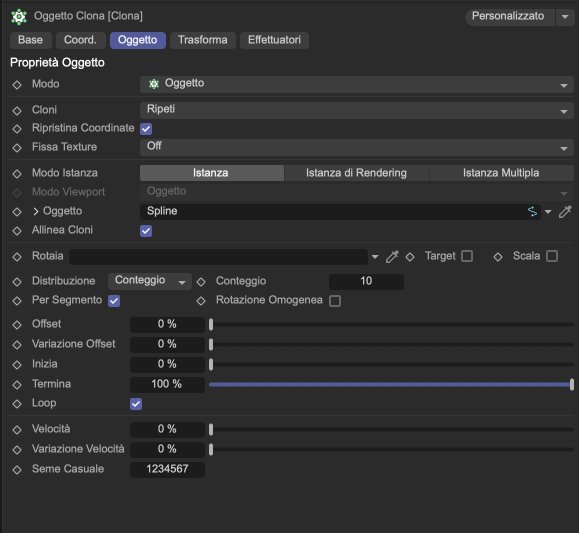Click the keyframe diamond next to Seme Casuale

17,469
